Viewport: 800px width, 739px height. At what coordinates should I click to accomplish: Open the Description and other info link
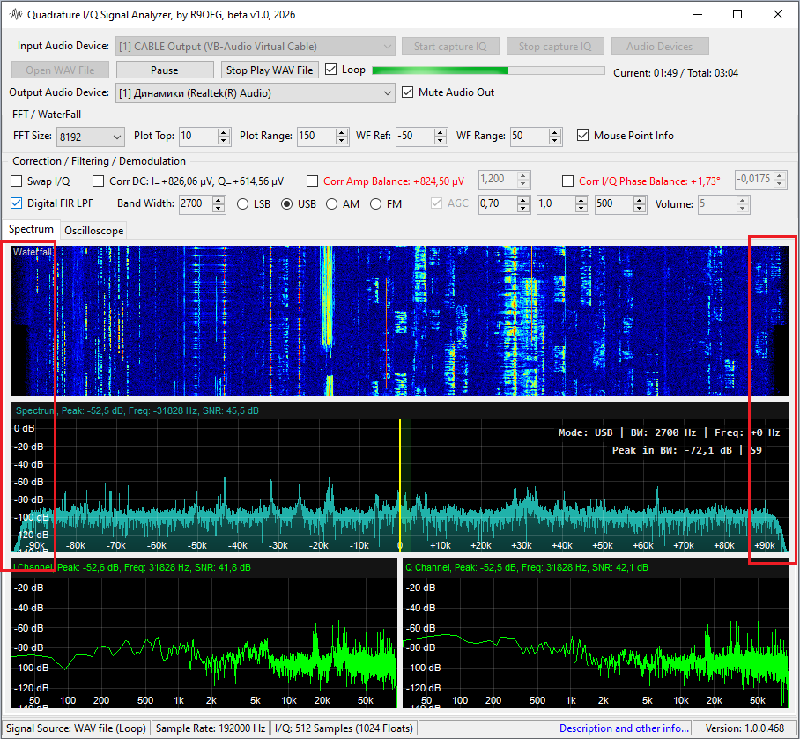point(624,728)
